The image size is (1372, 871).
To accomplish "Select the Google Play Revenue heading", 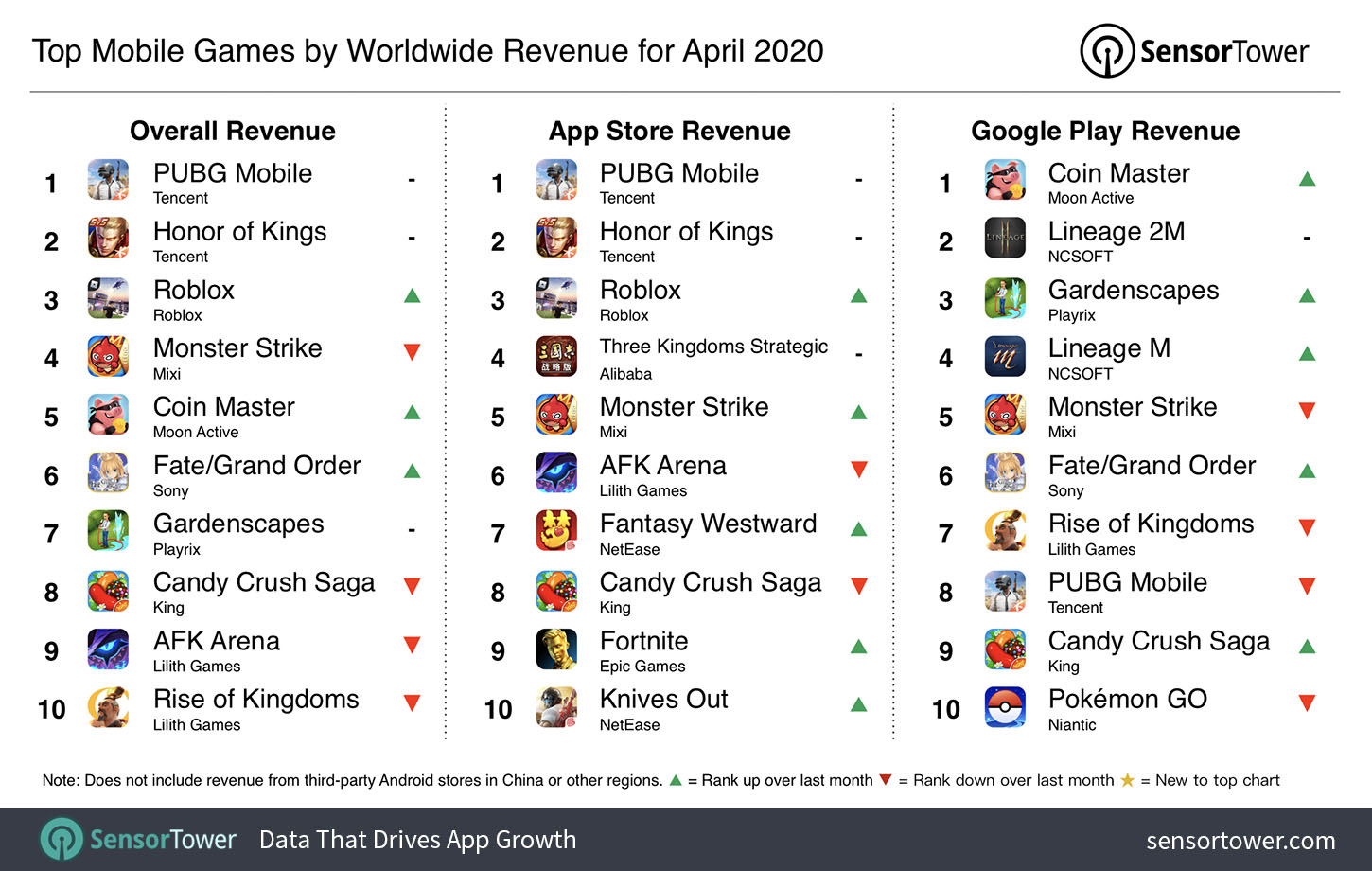I will tap(1105, 131).
